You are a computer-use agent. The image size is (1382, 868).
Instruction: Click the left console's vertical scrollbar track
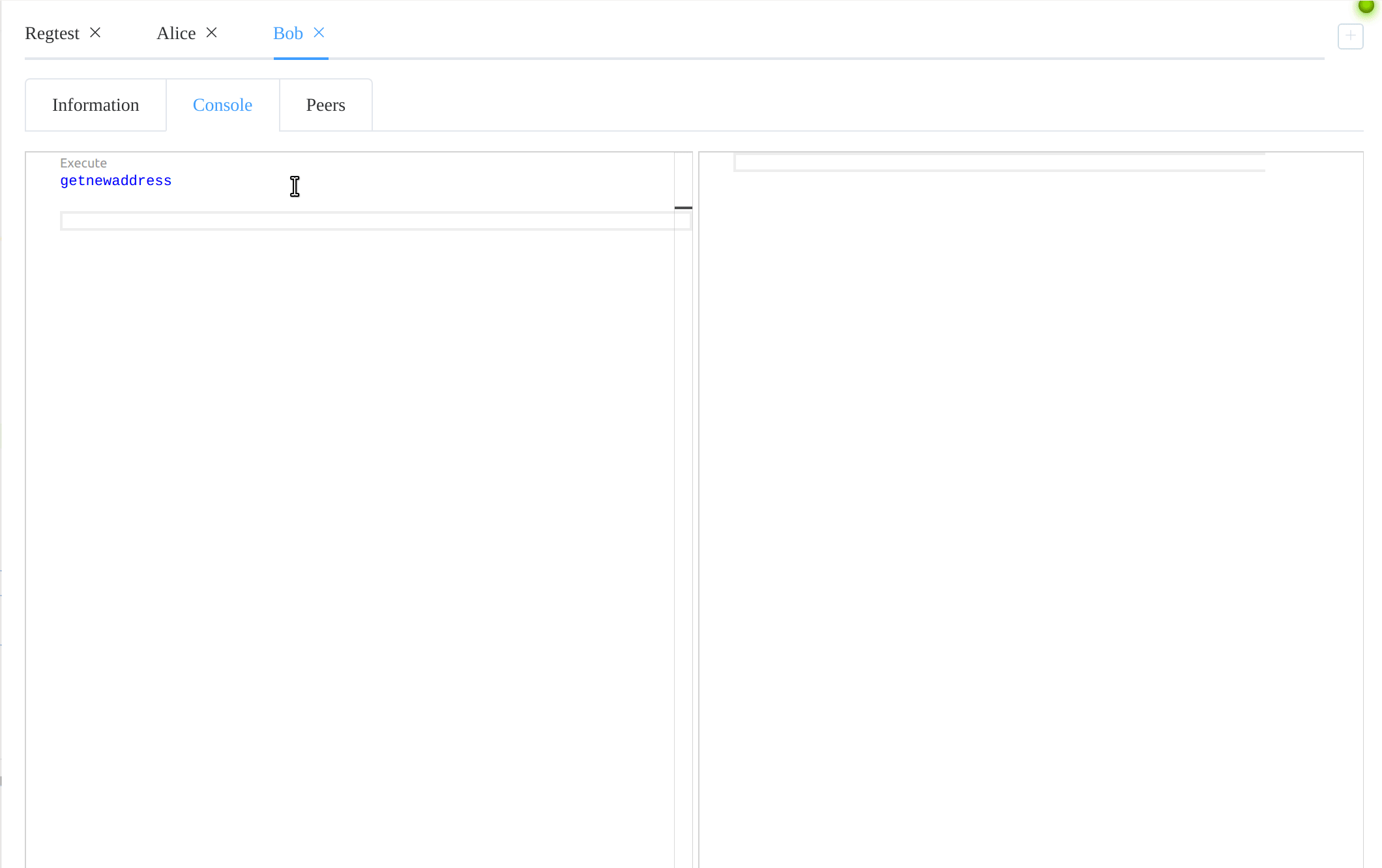coord(683,521)
